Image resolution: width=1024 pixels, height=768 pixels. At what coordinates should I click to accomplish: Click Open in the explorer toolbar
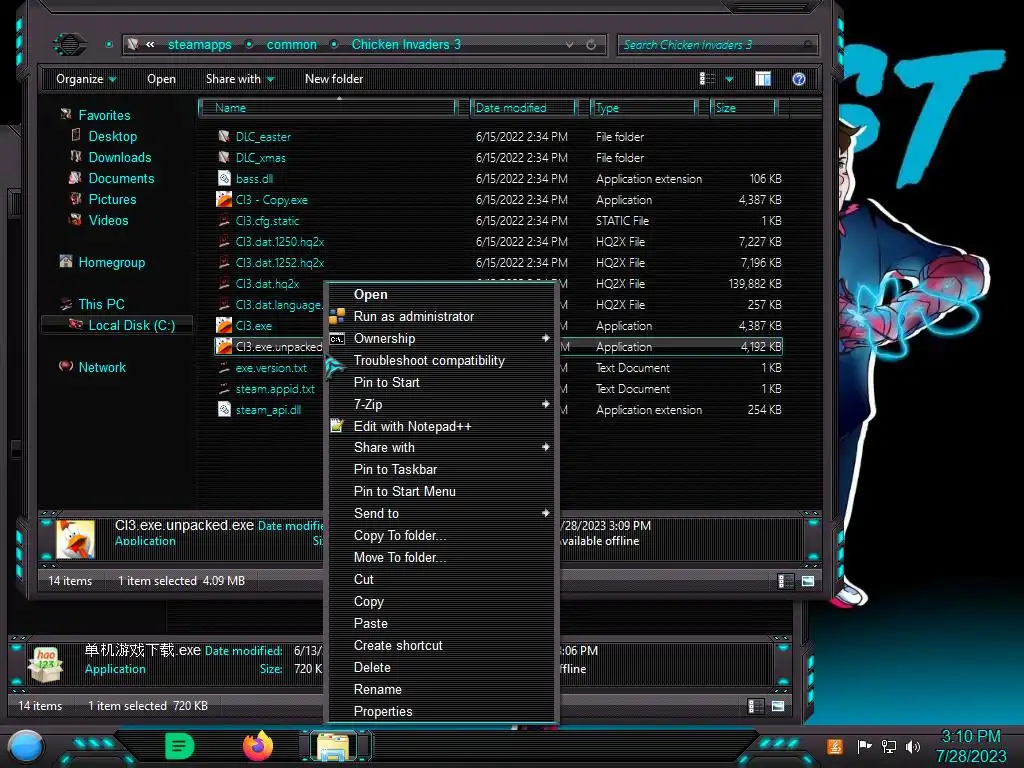(161, 79)
